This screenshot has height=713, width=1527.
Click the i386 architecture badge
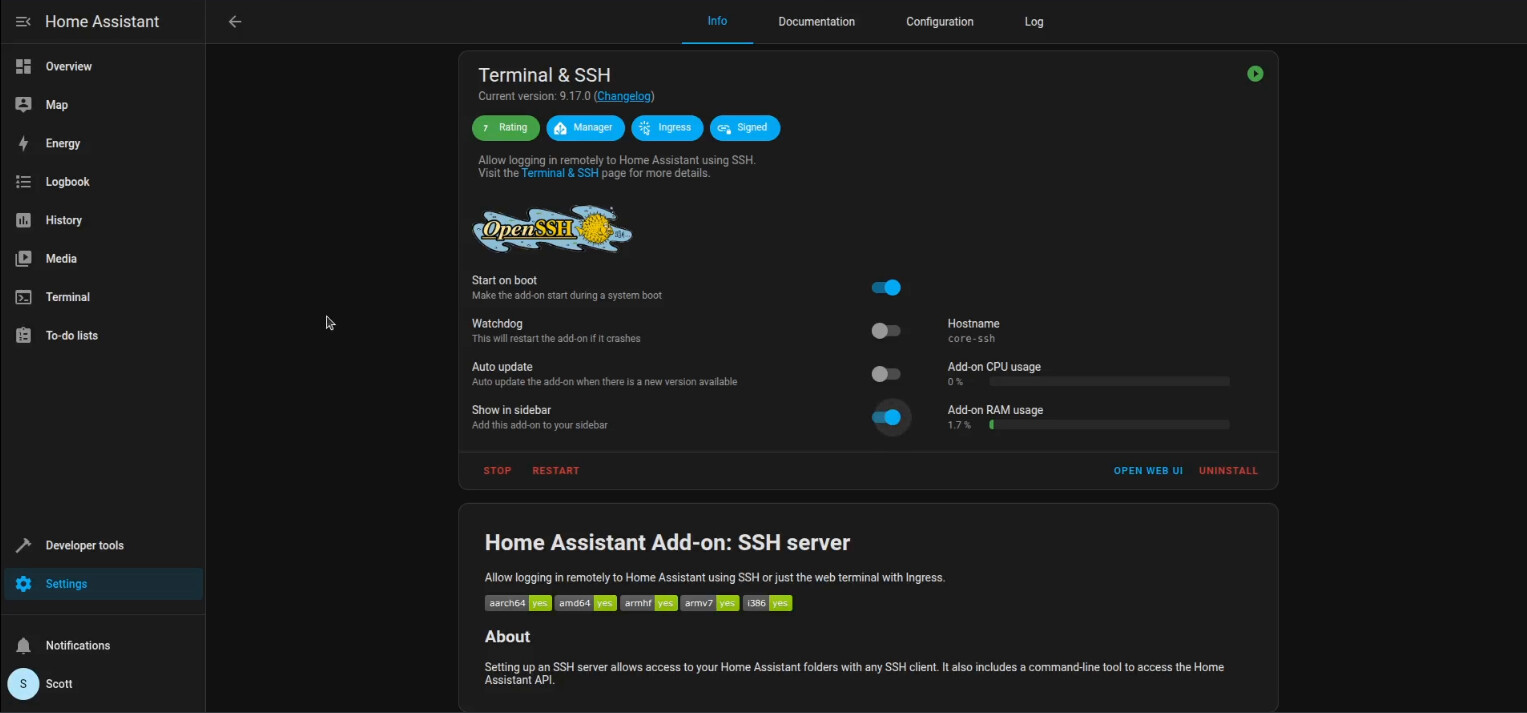tap(768, 603)
